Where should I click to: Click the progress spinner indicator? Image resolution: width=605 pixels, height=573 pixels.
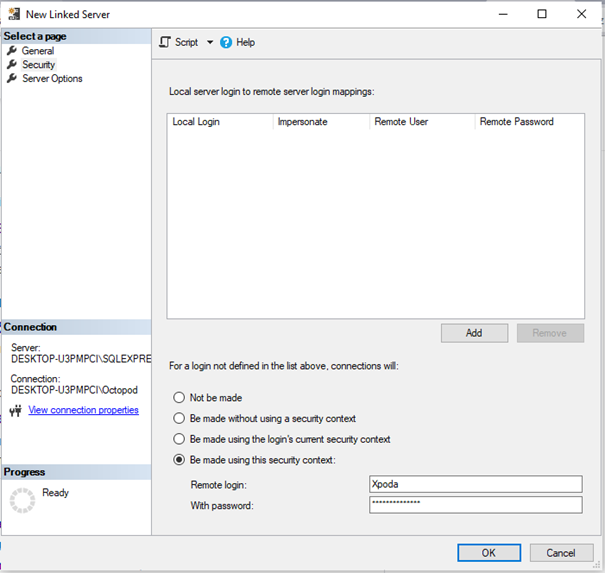[x=22, y=500]
